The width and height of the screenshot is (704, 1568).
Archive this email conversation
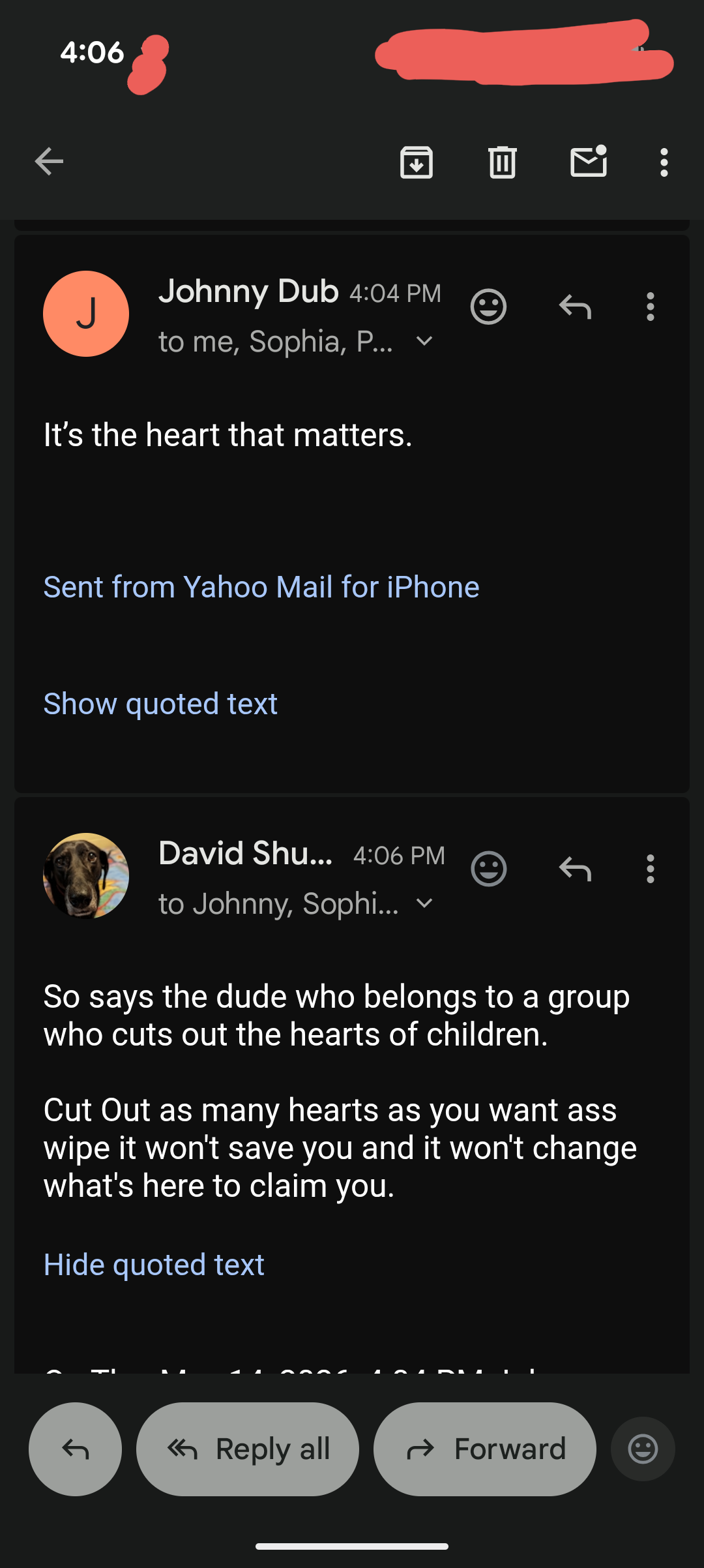(x=417, y=162)
